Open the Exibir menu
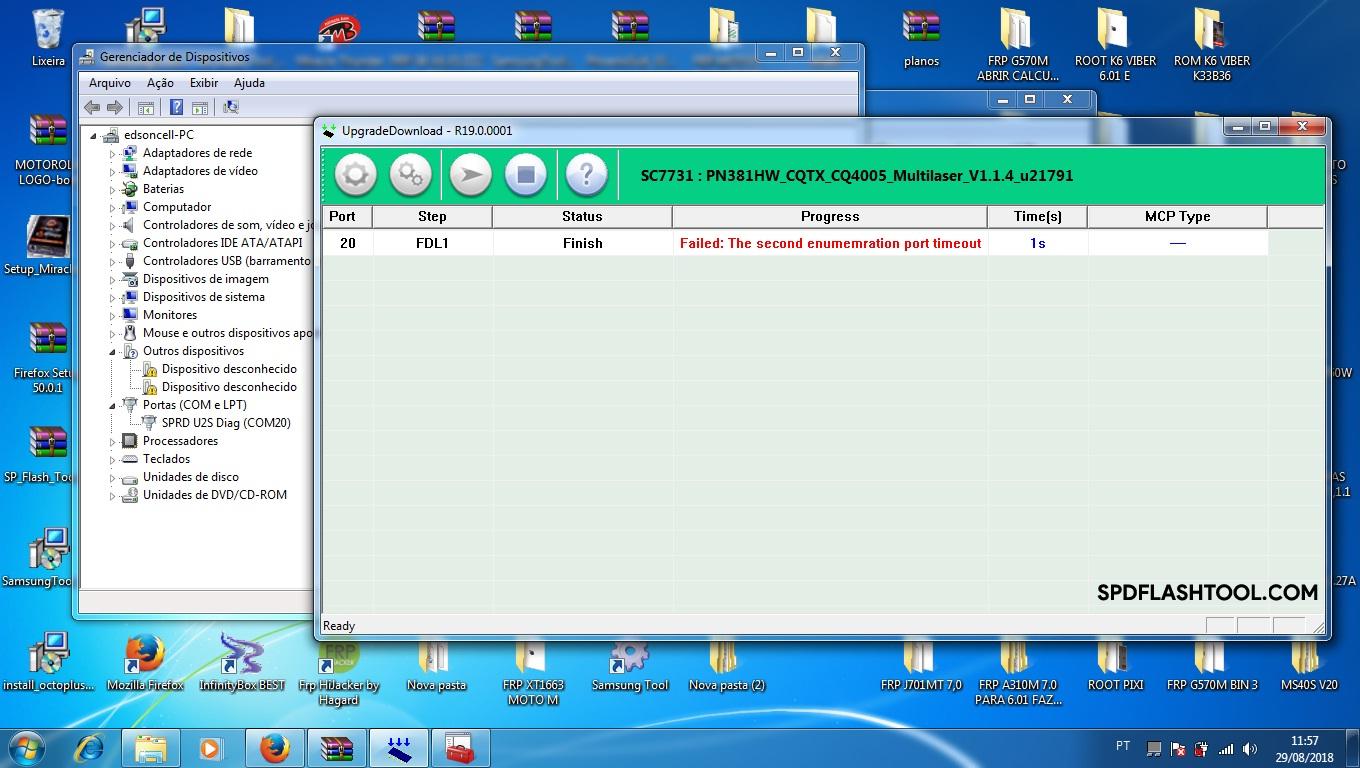Viewport: 1360px width, 768px height. 204,83
